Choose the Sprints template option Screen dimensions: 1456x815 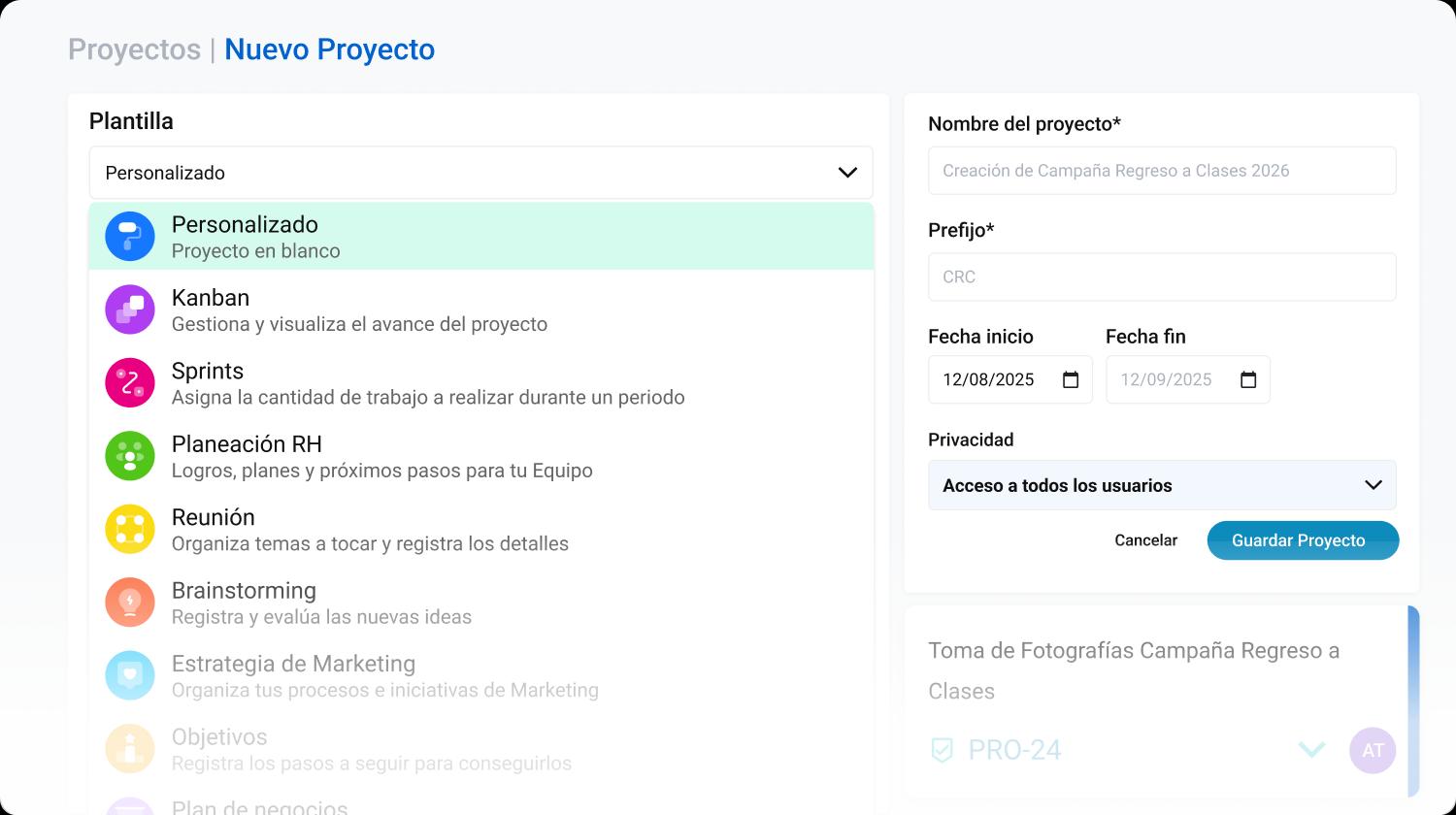pyautogui.click(x=480, y=383)
